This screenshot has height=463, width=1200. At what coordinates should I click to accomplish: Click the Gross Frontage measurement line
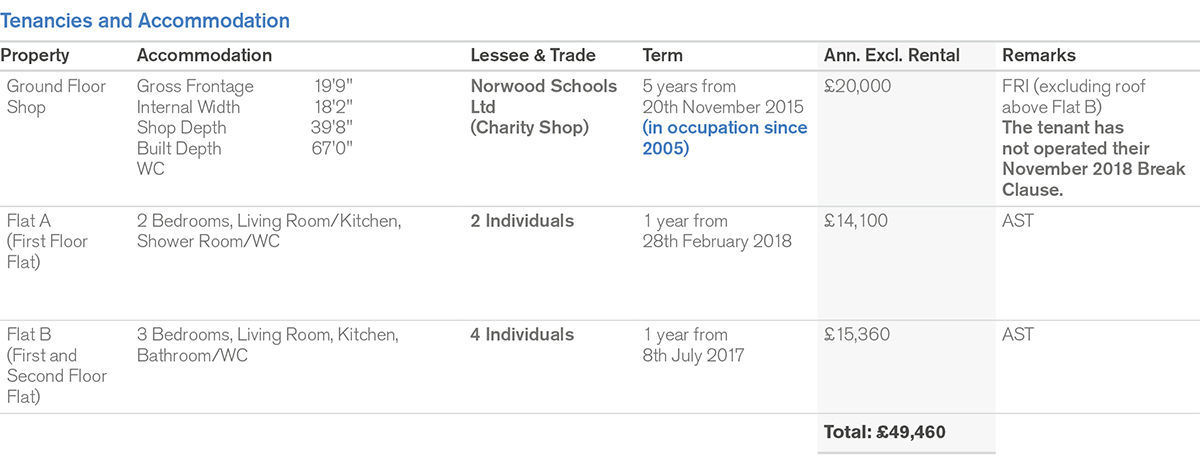tap(245, 86)
